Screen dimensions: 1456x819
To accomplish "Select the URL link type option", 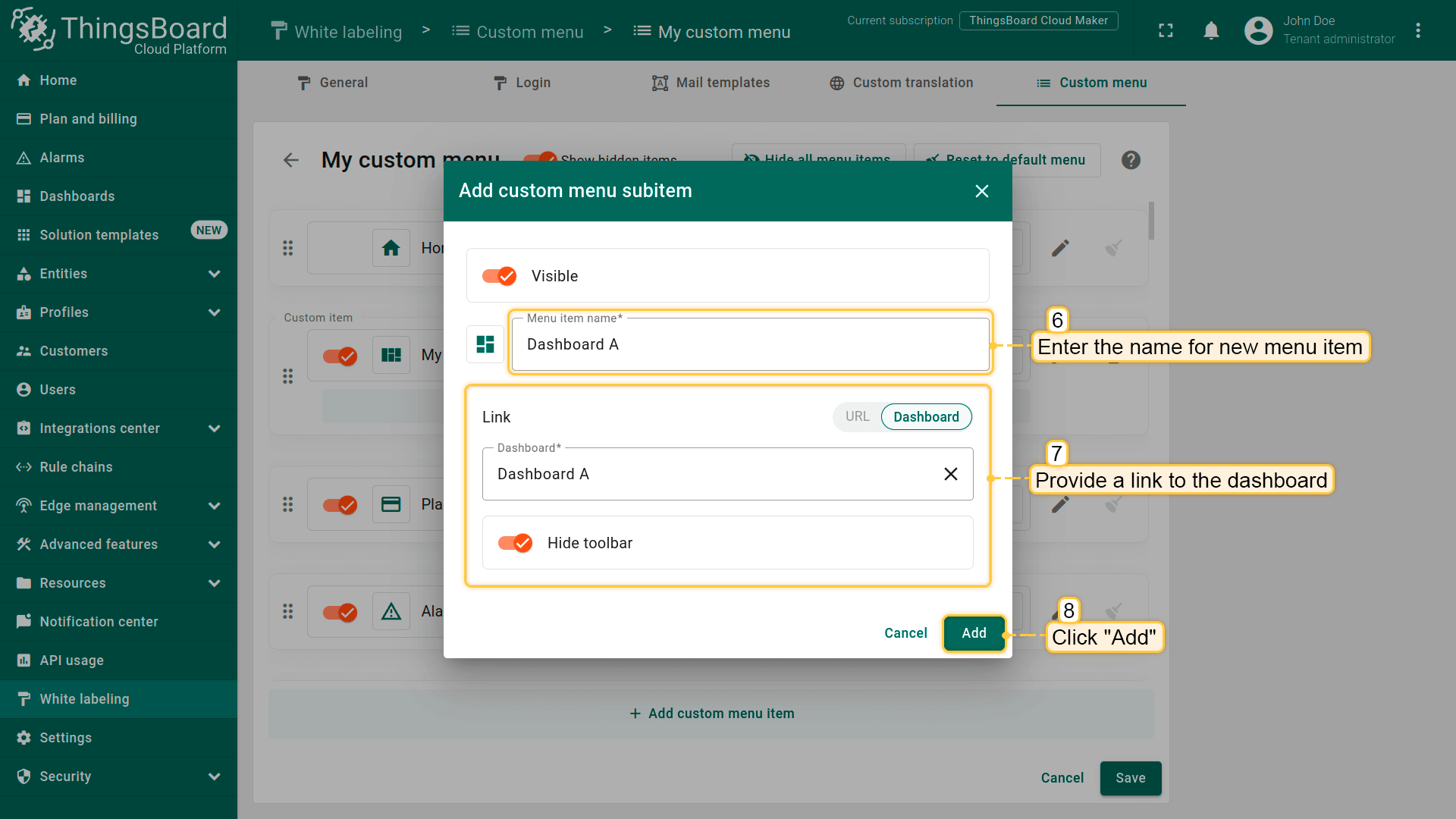I will click(857, 416).
